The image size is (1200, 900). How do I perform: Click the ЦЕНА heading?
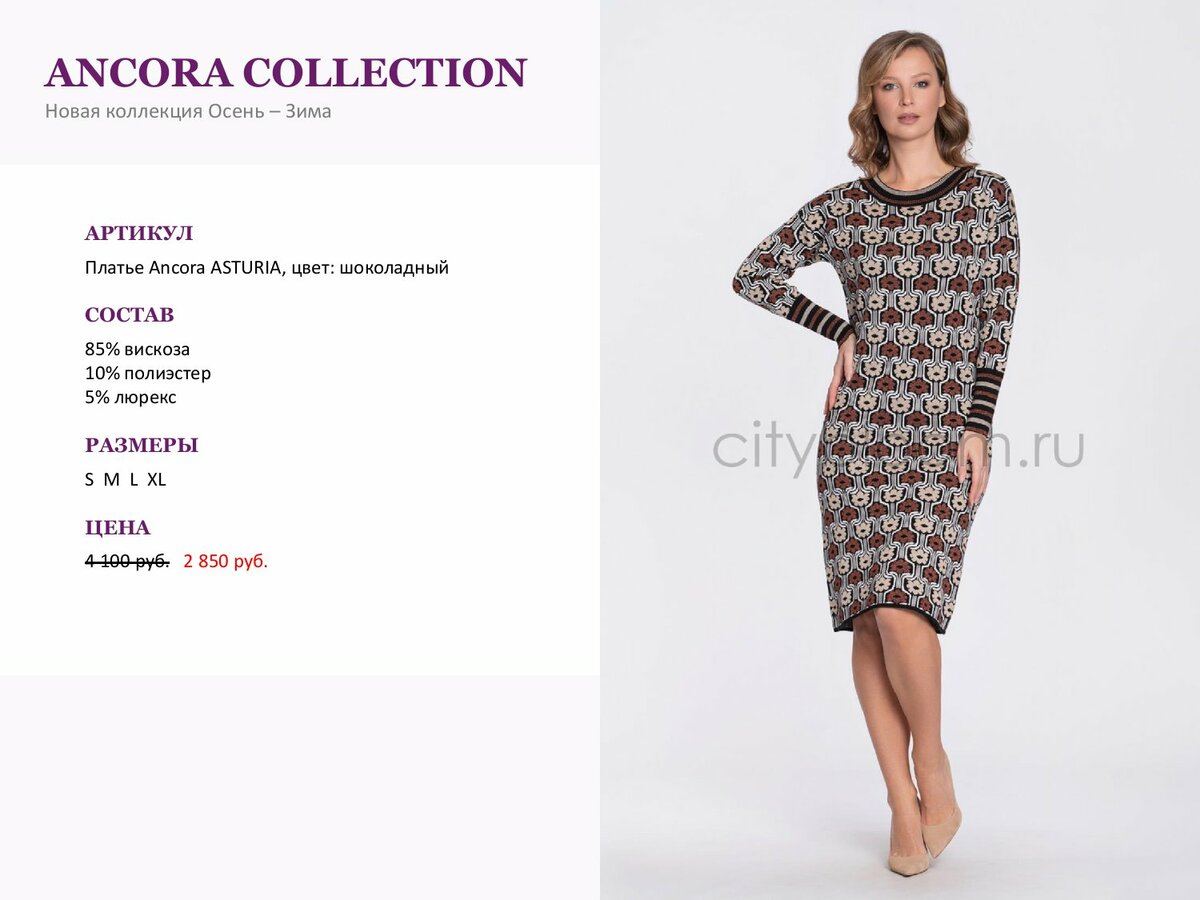[x=118, y=527]
